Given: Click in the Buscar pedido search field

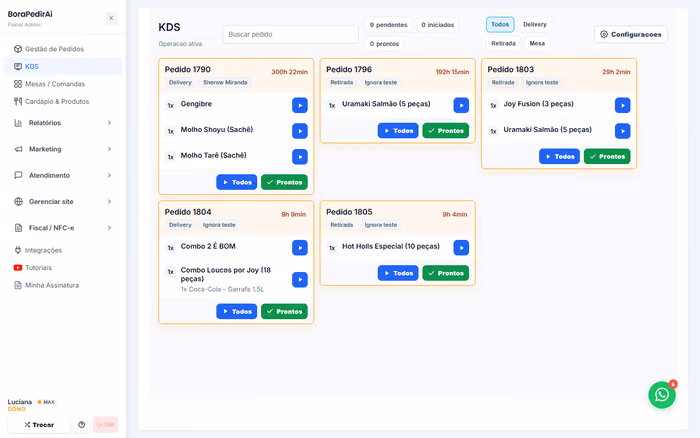Looking at the screenshot, I should (x=290, y=34).
